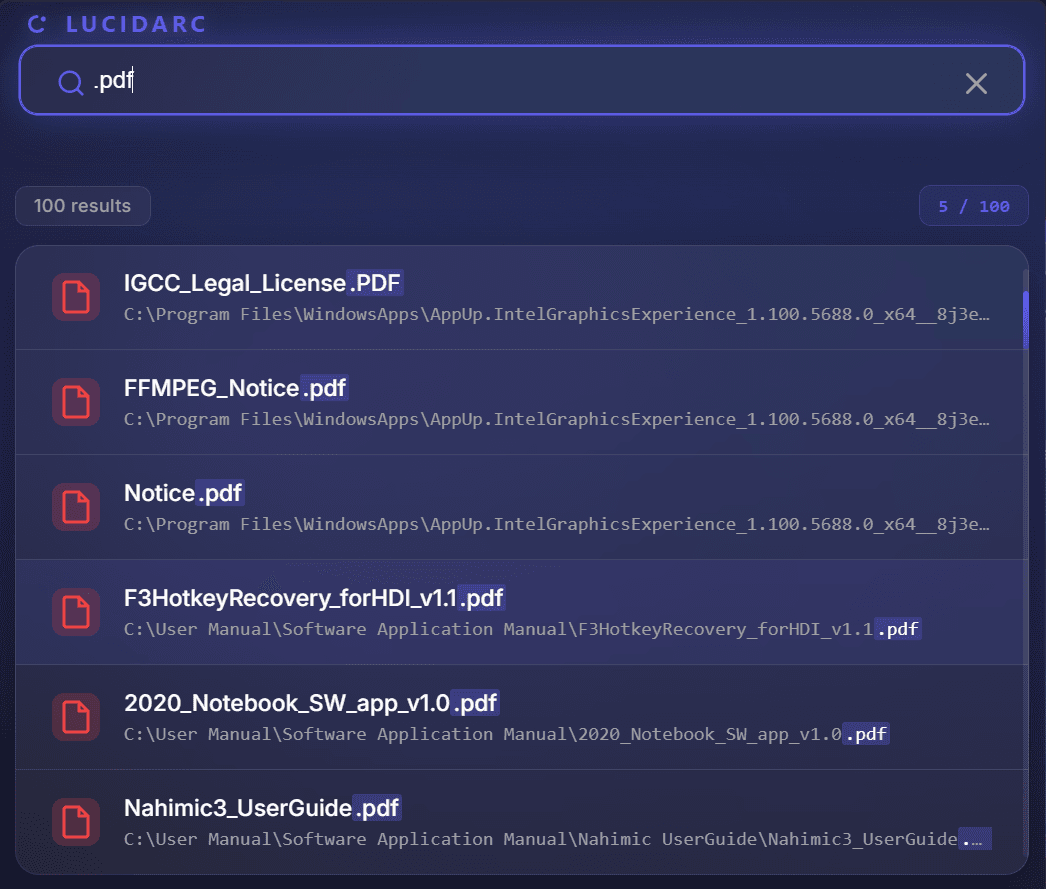Click the PDF icon for FFMPEG_Notice
This screenshot has height=889, width=1046.
pyautogui.click(x=76, y=402)
